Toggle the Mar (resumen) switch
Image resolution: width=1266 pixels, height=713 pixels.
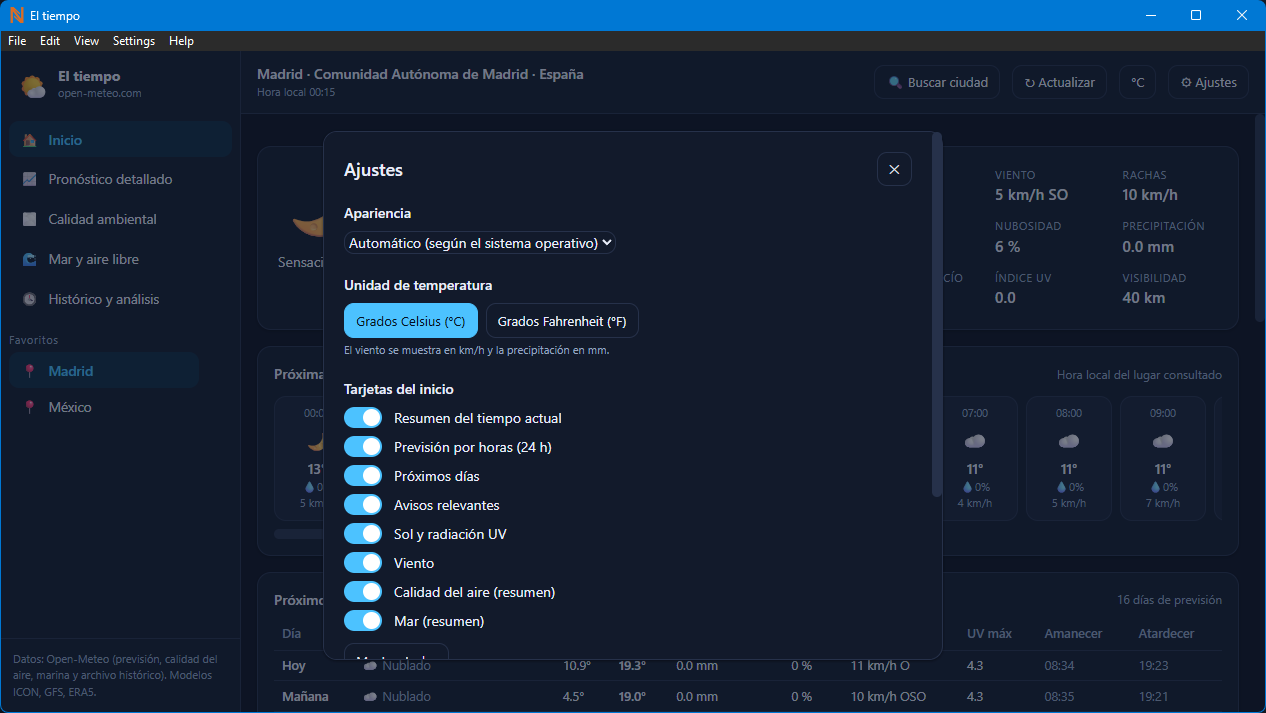pos(363,620)
